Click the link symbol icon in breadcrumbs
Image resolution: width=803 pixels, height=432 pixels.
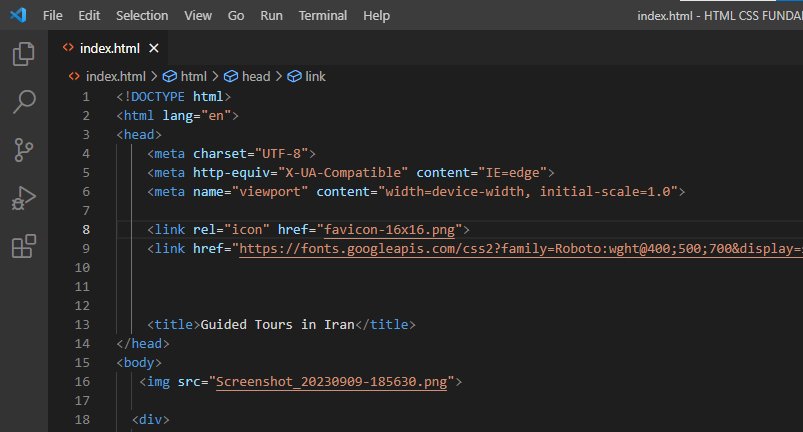pyautogui.click(x=294, y=76)
